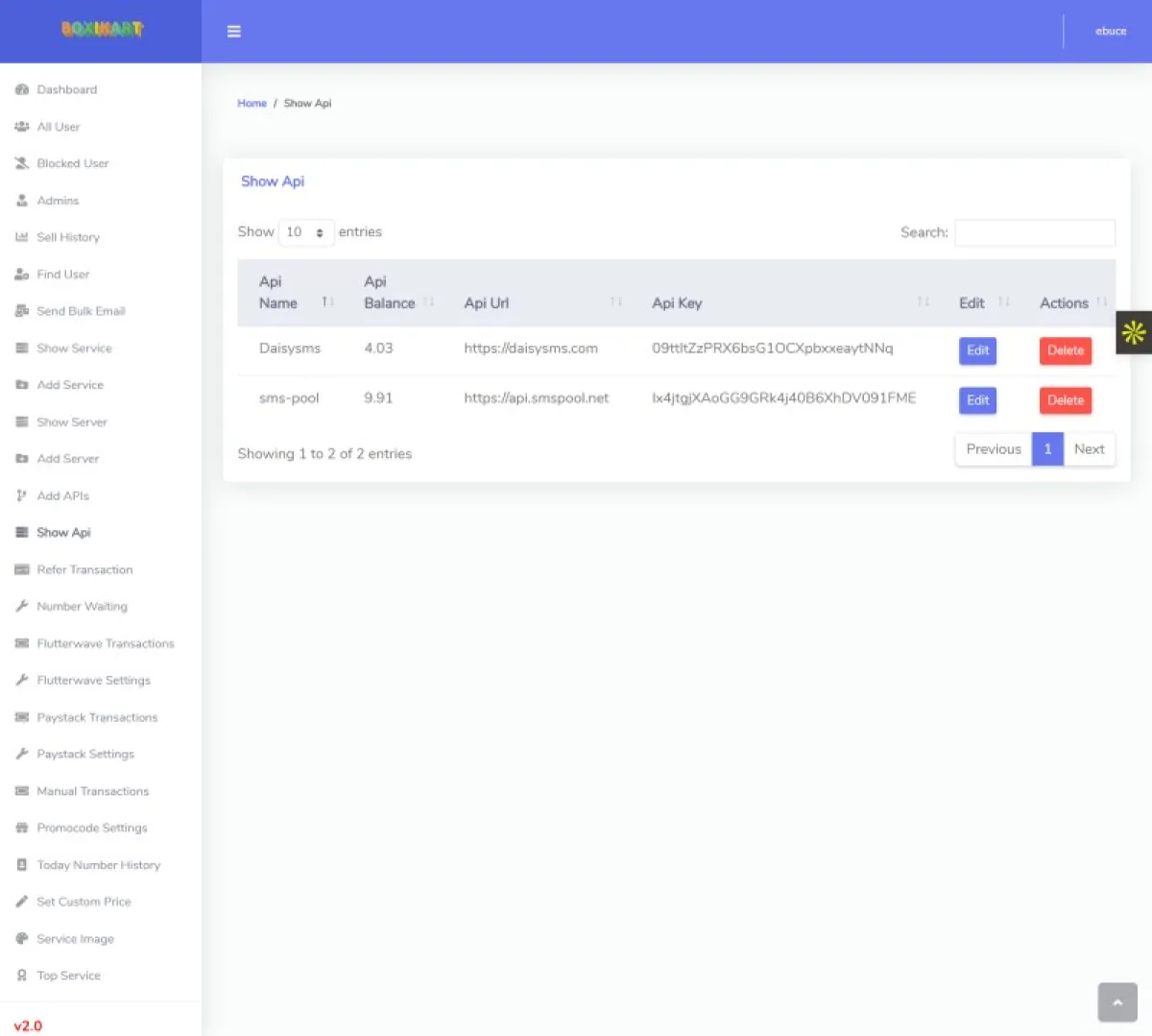Toggle the hamburger sidebar menu icon

(233, 32)
